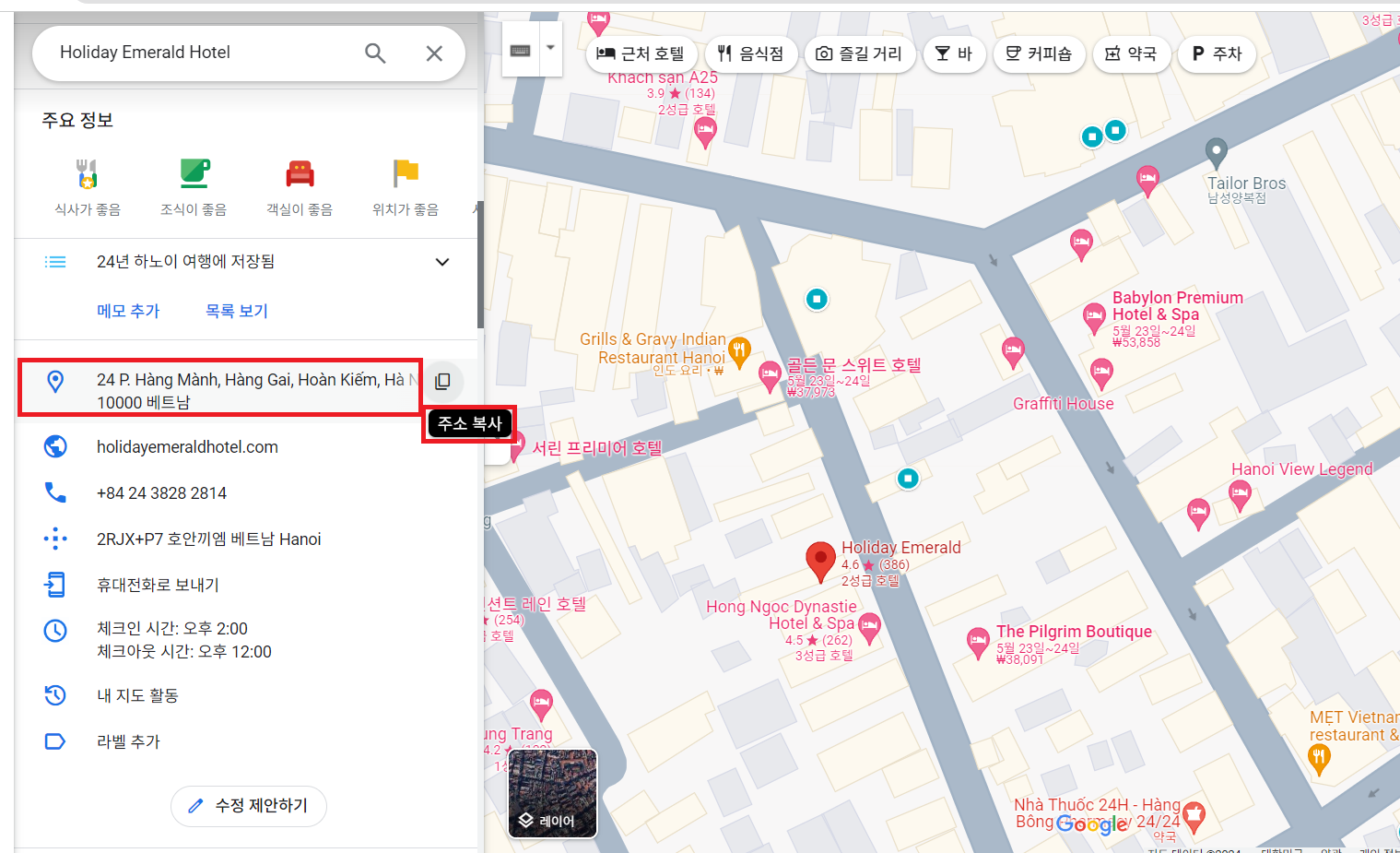Click the red Holiday Emerald map pin
Image resolution: width=1400 pixels, height=853 pixels.
[820, 563]
